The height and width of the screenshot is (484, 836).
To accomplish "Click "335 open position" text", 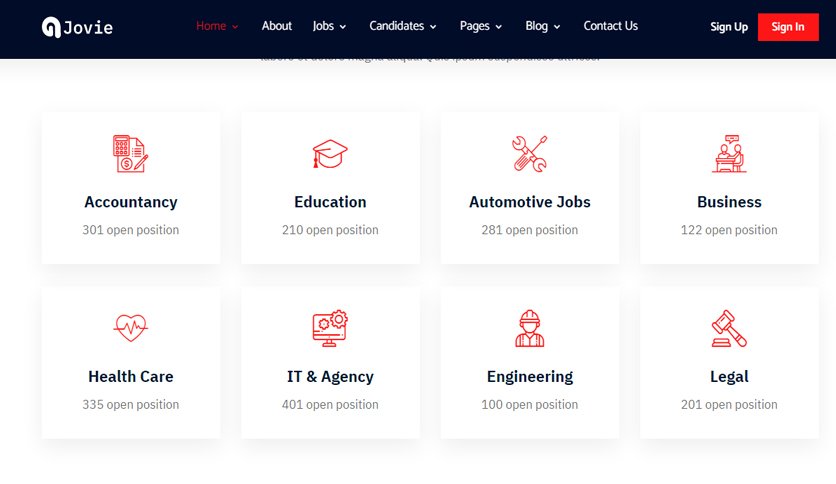I will pos(131,405).
